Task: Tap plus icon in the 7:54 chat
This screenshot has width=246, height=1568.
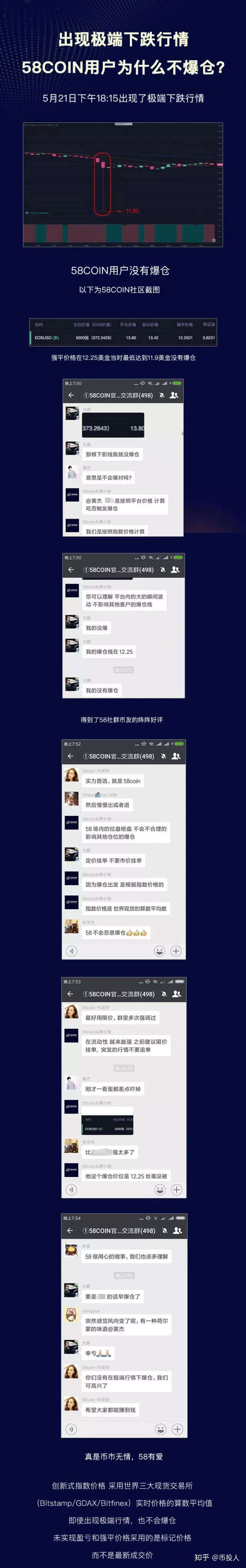Action: pyautogui.click(x=177, y=1429)
